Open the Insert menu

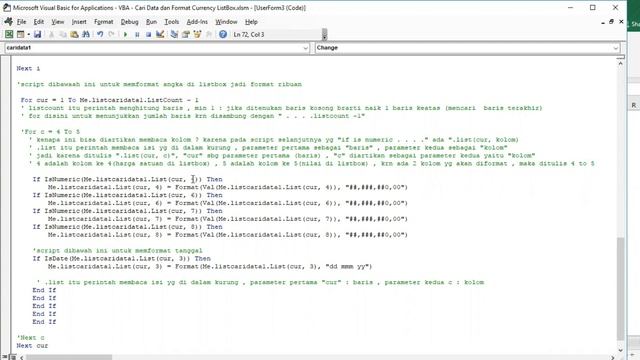click(79, 22)
